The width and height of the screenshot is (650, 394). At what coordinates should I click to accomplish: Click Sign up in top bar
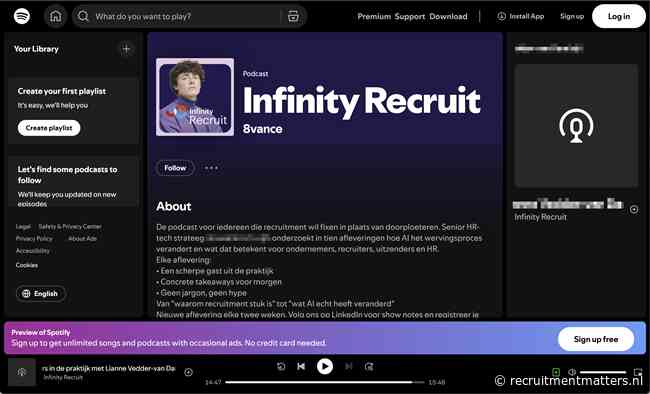tap(572, 16)
